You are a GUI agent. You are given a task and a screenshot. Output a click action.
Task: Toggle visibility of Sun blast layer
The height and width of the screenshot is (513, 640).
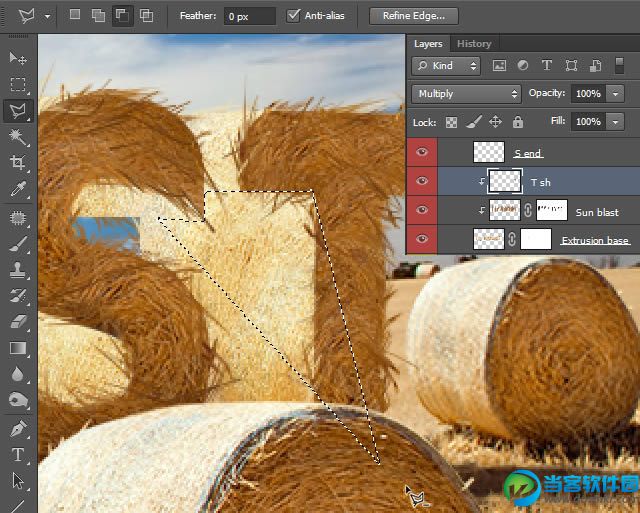coord(422,211)
